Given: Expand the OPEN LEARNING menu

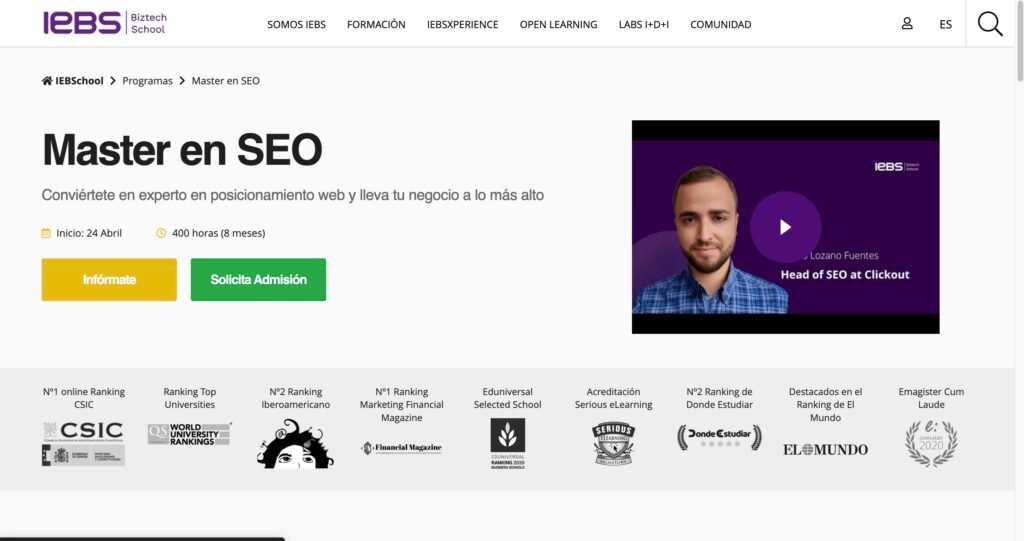Looking at the screenshot, I should tap(558, 24).
